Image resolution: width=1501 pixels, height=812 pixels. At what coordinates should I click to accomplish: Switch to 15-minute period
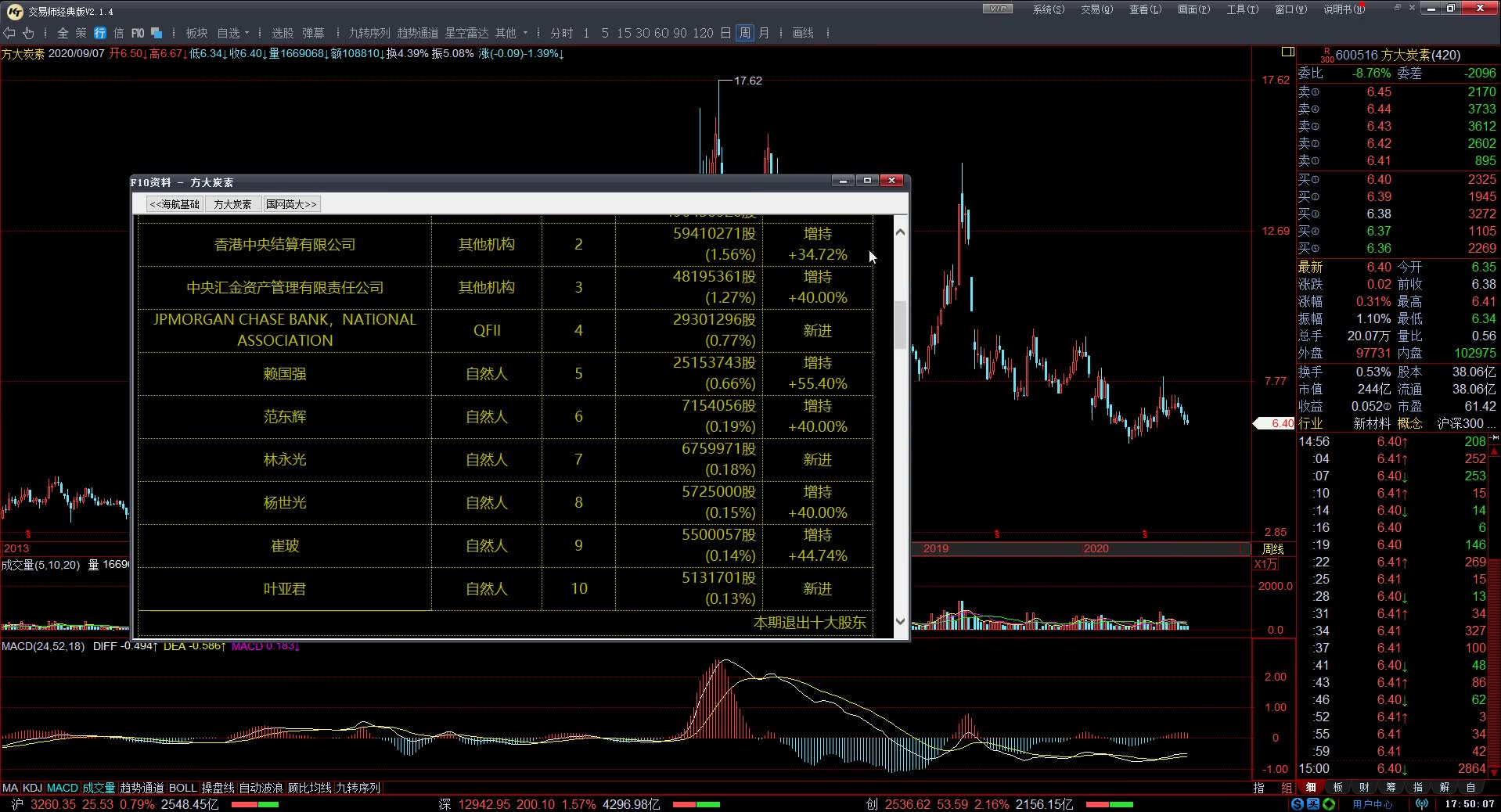624,33
